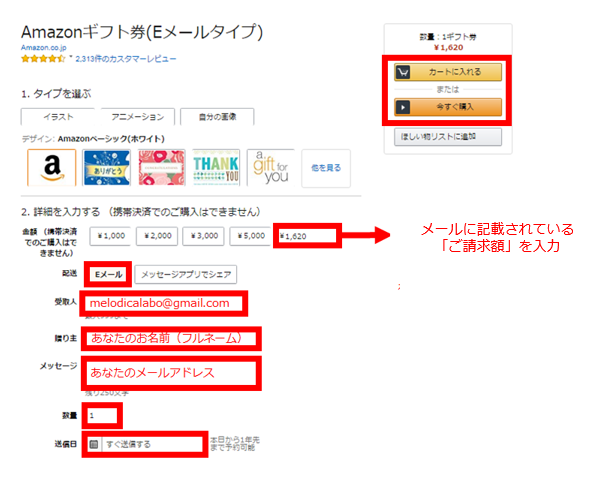Select the ¥3,000 amount button
Viewport: 607px width, 479px height.
click(203, 236)
